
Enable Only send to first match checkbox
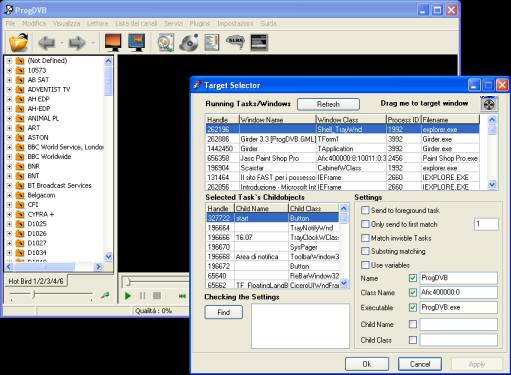point(365,224)
